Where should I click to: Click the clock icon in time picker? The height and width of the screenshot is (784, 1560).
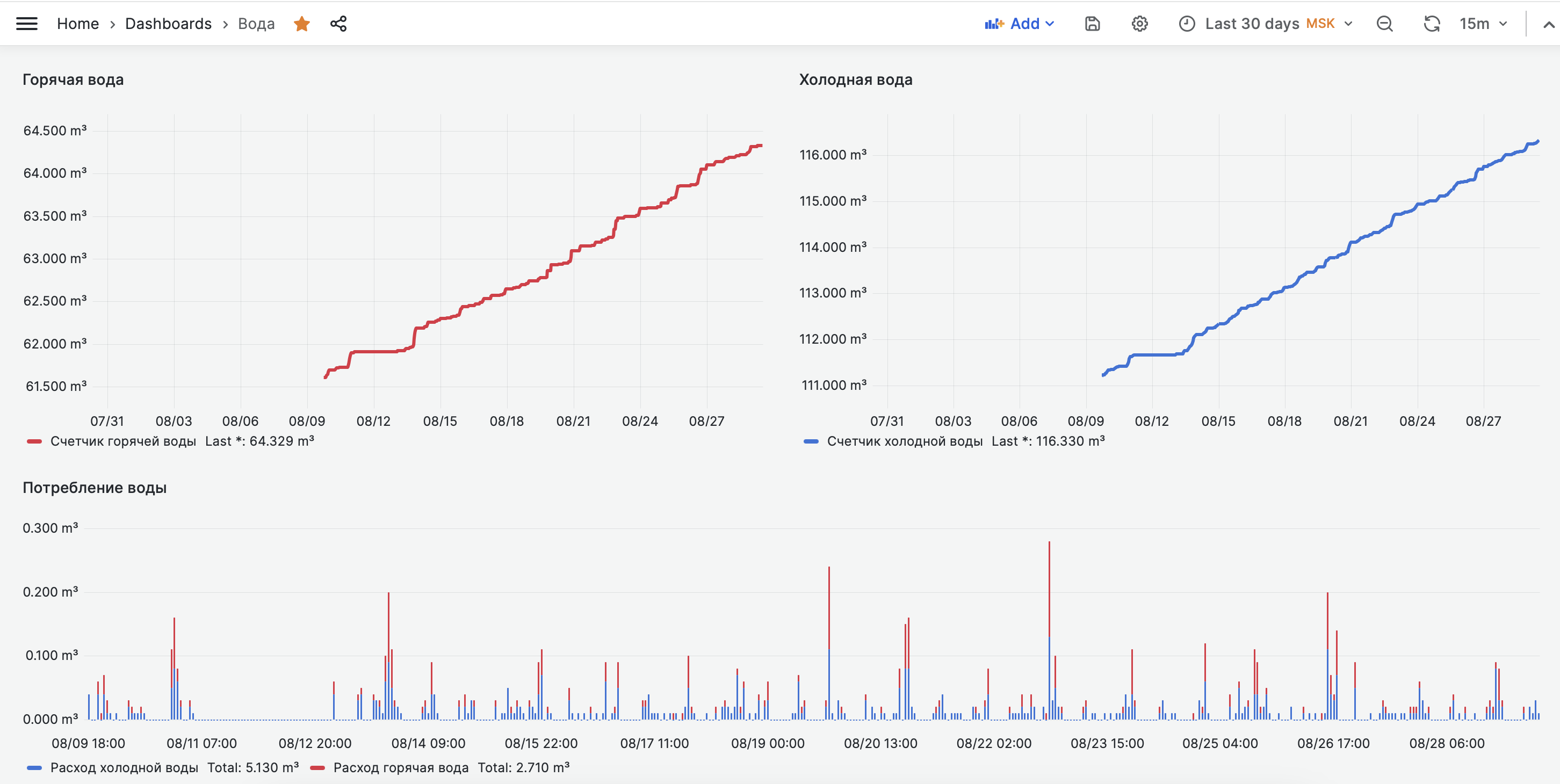[1186, 24]
